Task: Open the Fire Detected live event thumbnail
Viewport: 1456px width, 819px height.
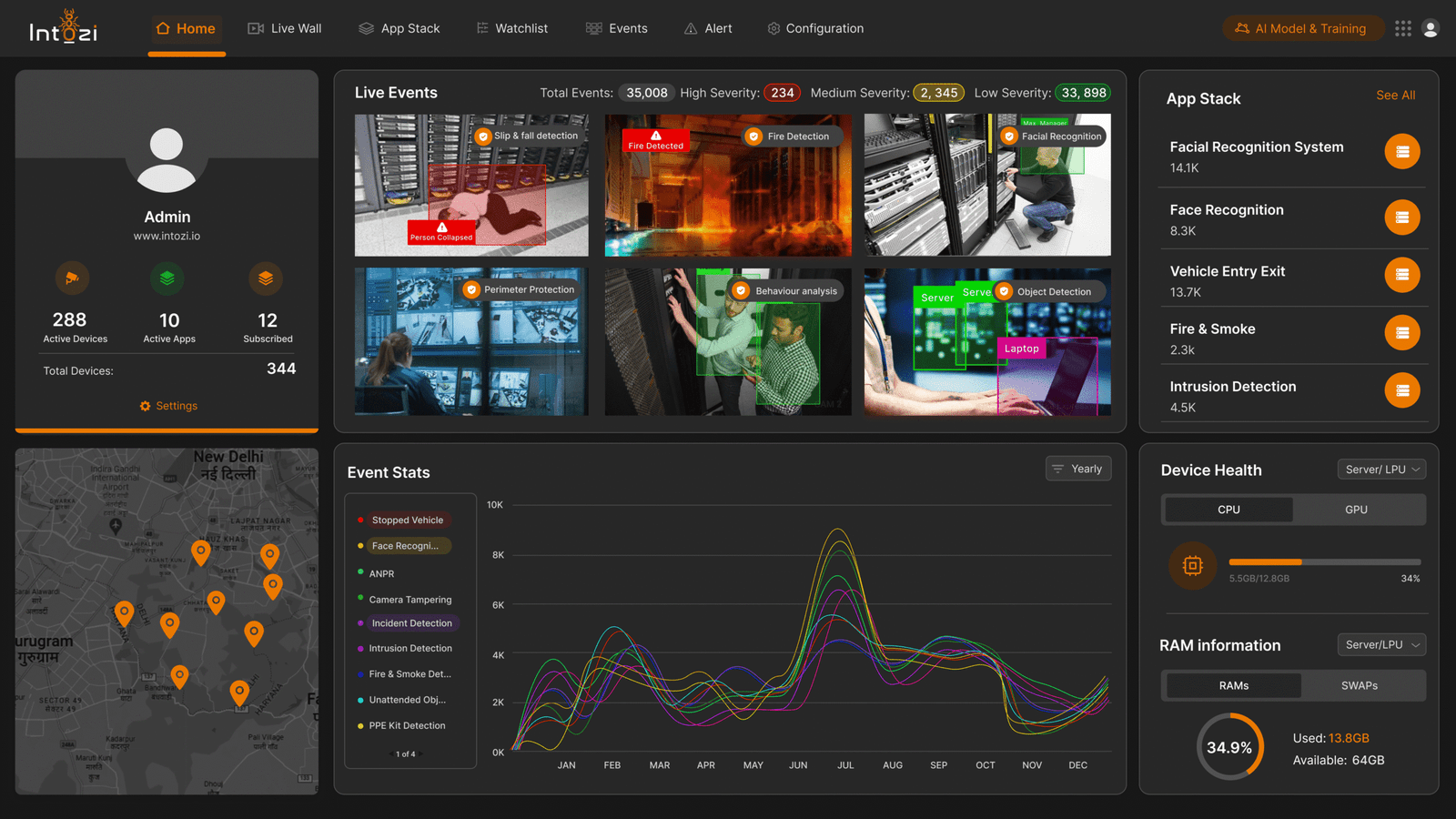Action: pyautogui.click(x=728, y=185)
